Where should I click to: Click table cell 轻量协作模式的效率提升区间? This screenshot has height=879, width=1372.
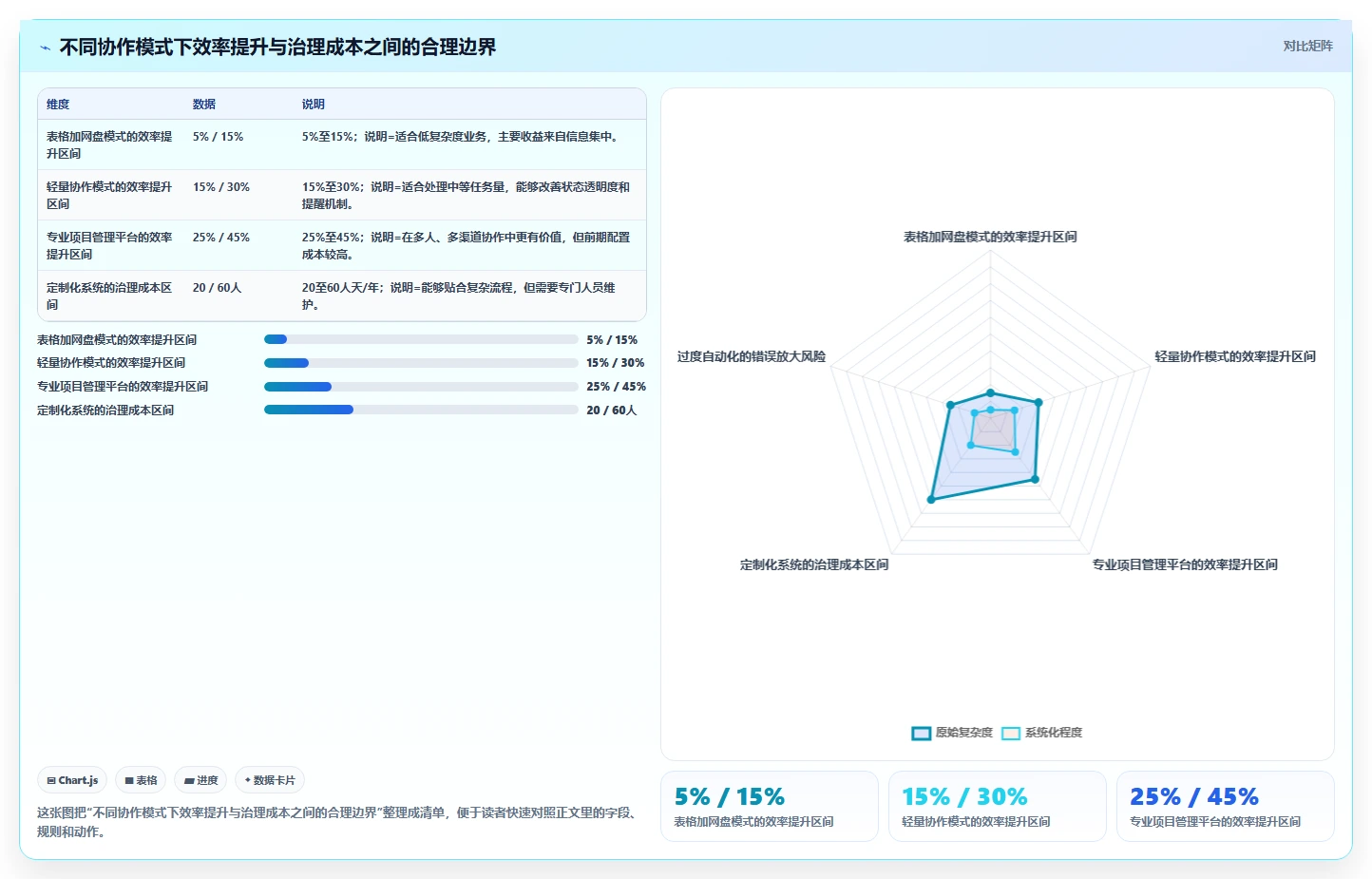pyautogui.click(x=110, y=196)
